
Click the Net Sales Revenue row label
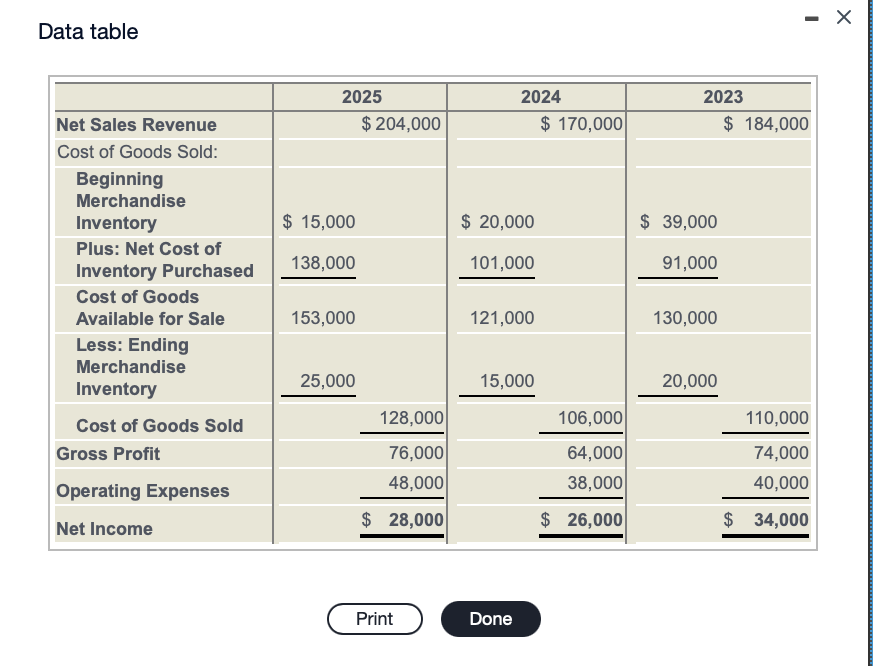(136, 124)
